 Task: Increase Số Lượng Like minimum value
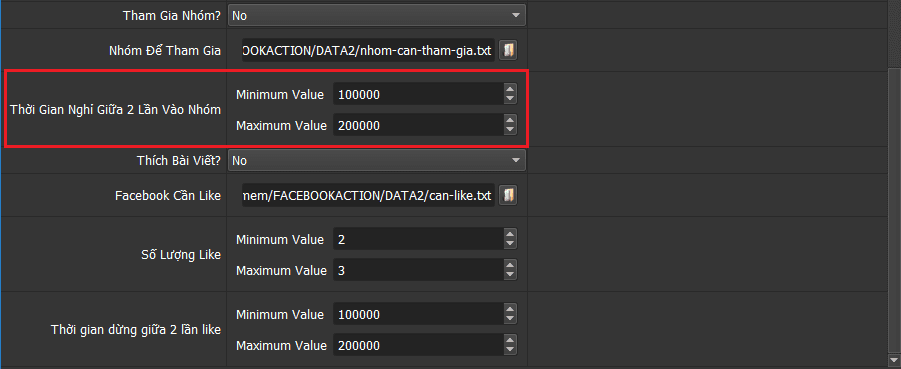[x=510, y=234]
